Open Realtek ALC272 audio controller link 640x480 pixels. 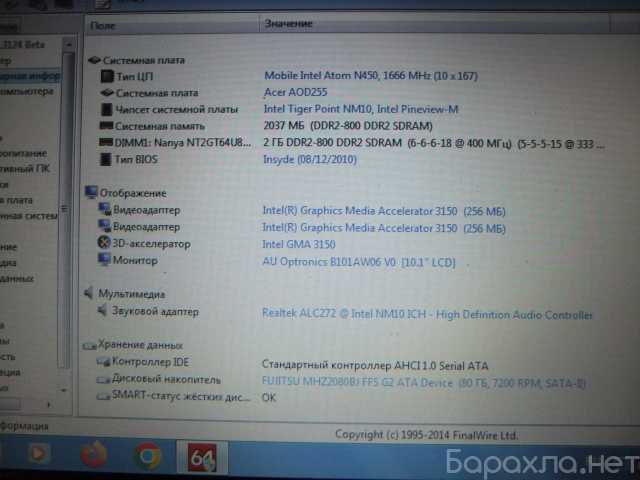pos(427,314)
